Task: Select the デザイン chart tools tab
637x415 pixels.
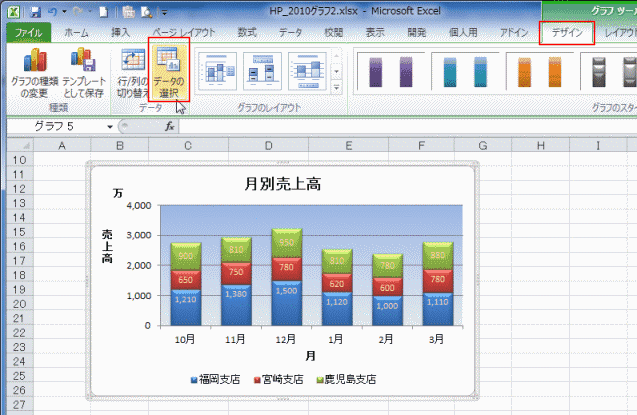Action: (567, 33)
